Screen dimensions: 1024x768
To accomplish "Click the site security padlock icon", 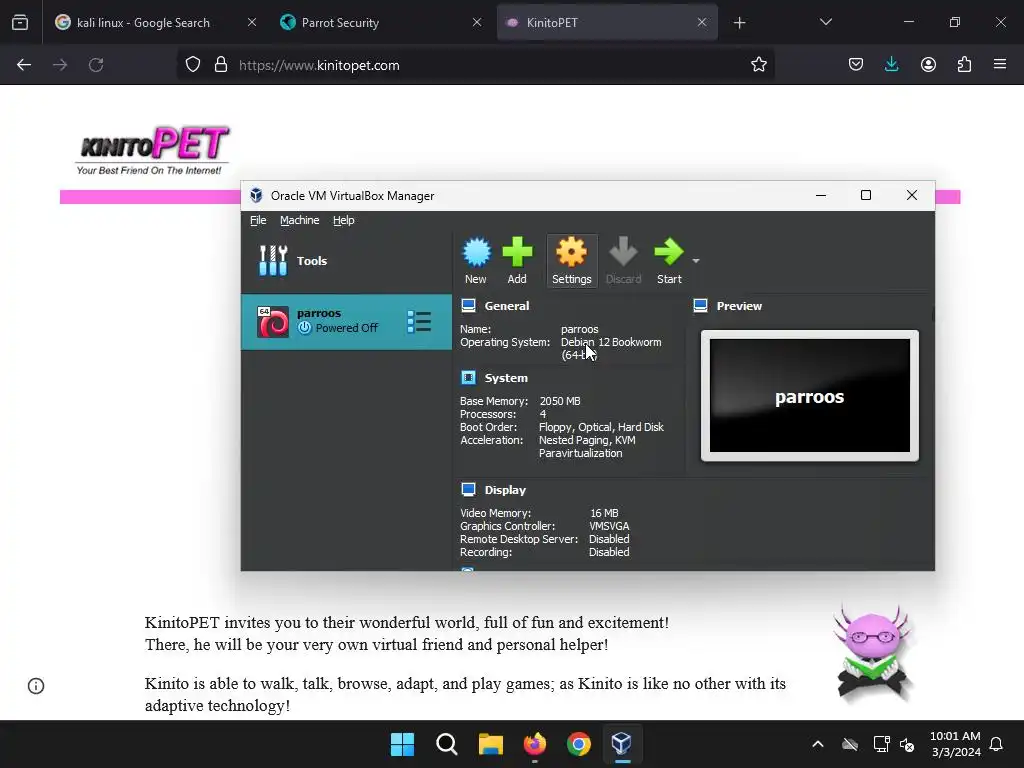I will (221, 65).
